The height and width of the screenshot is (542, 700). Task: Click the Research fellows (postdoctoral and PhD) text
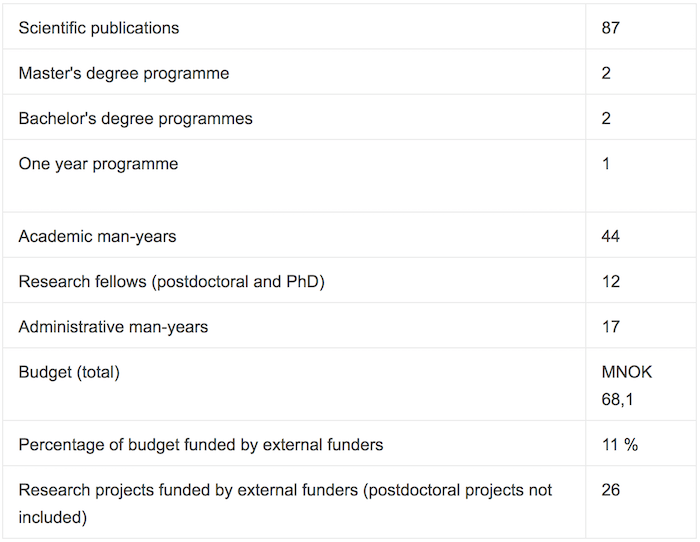click(x=171, y=282)
